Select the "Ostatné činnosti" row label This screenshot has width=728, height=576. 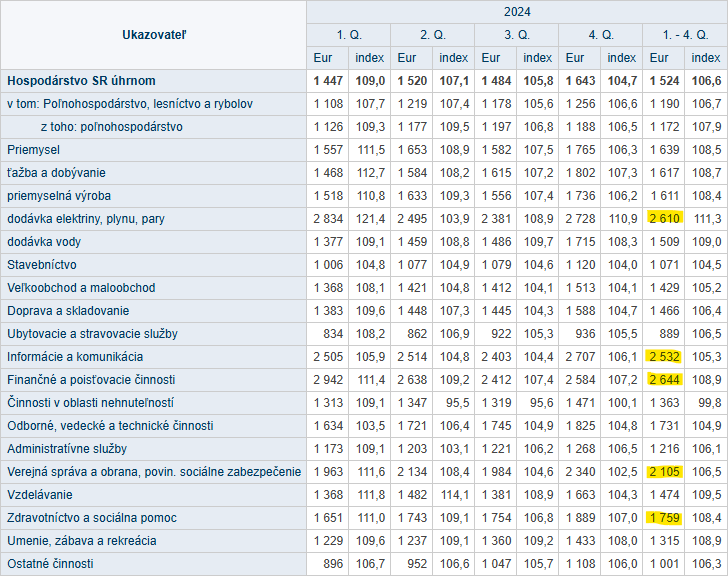point(50,564)
